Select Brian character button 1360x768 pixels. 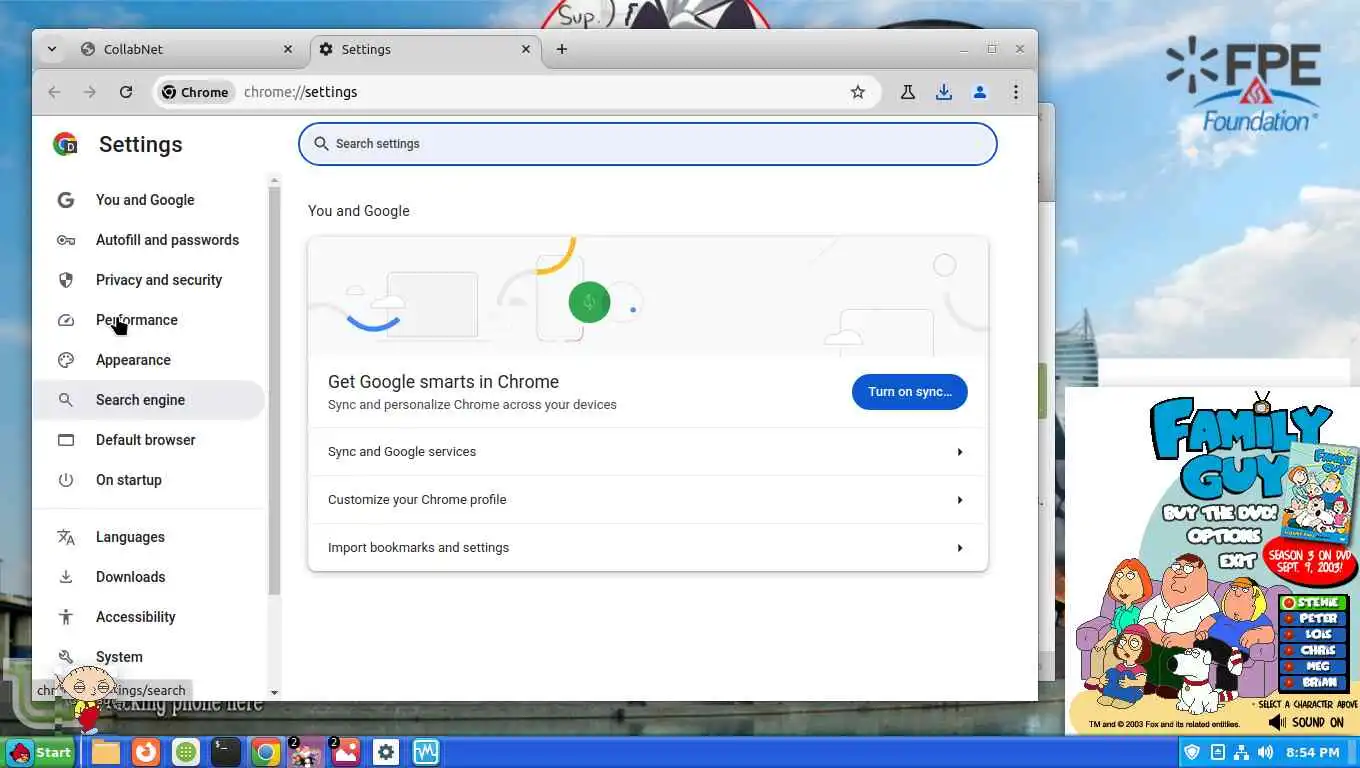point(1314,683)
